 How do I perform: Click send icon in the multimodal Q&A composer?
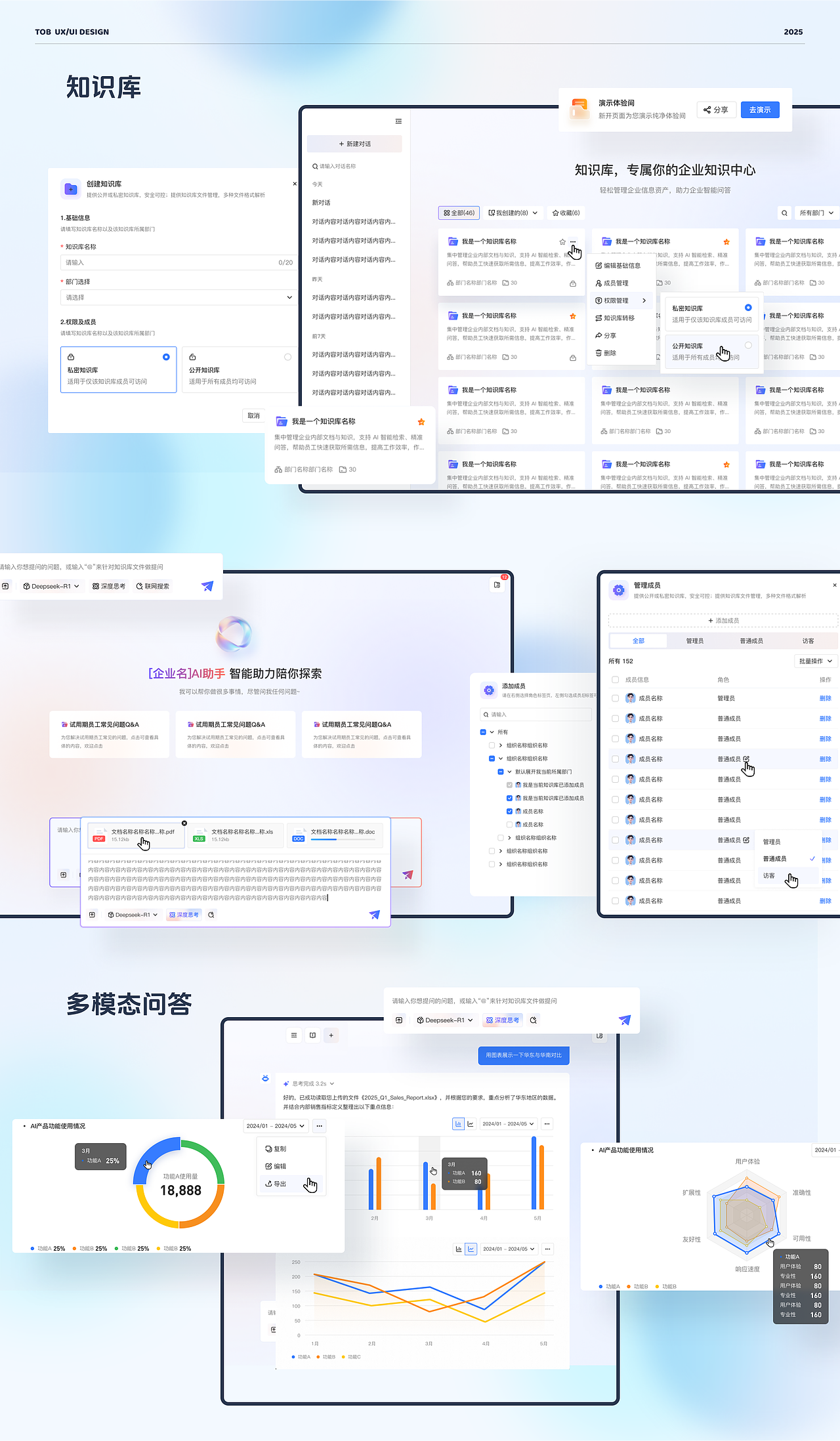(625, 1020)
